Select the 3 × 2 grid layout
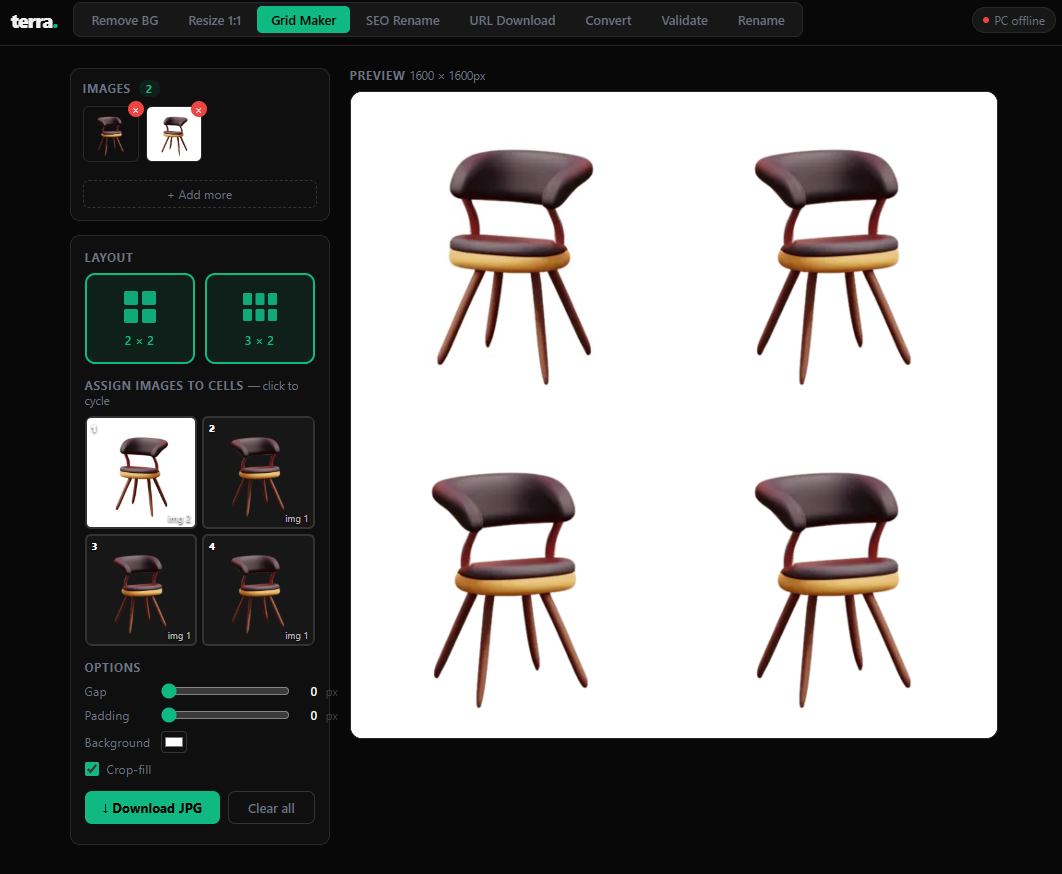The width and height of the screenshot is (1062, 874). [x=259, y=318]
